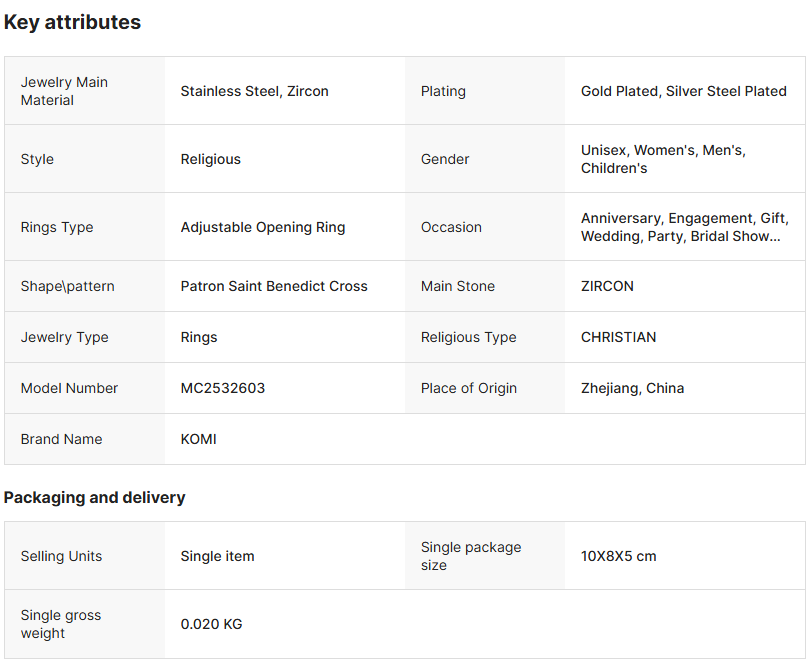Click the "Packaging and delivery" heading
Viewport: 812px width, 670px height.
(94, 497)
